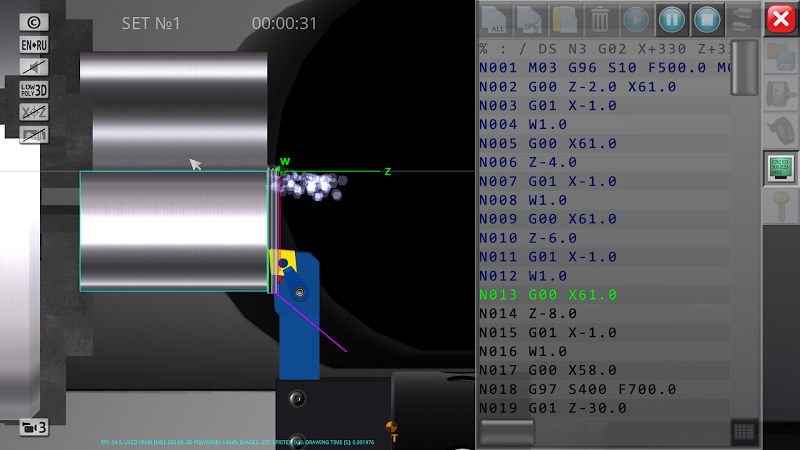Image resolution: width=800 pixels, height=450 pixels.
Task: Select line N004 W1.0
Action: (605, 124)
